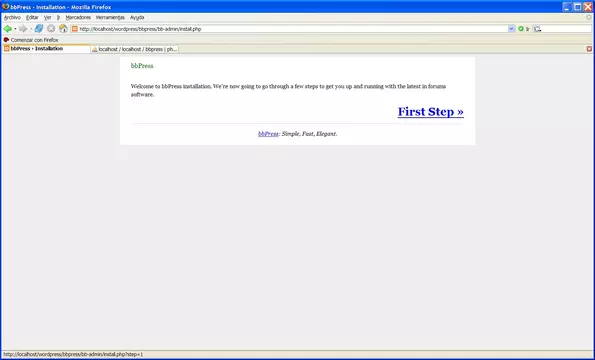595x360 pixels.
Task: Go back with the green Back arrow
Action: (7, 29)
